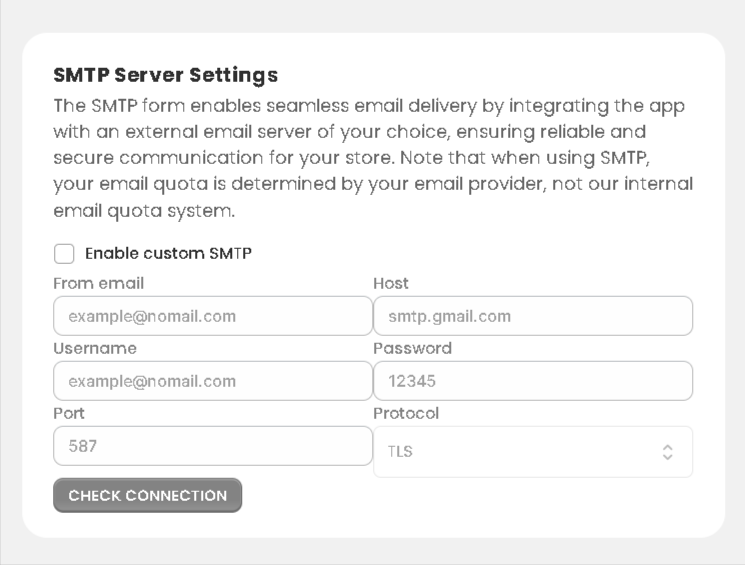This screenshot has width=745, height=565.
Task: Enable the custom SMTP checkbox
Action: [64, 254]
